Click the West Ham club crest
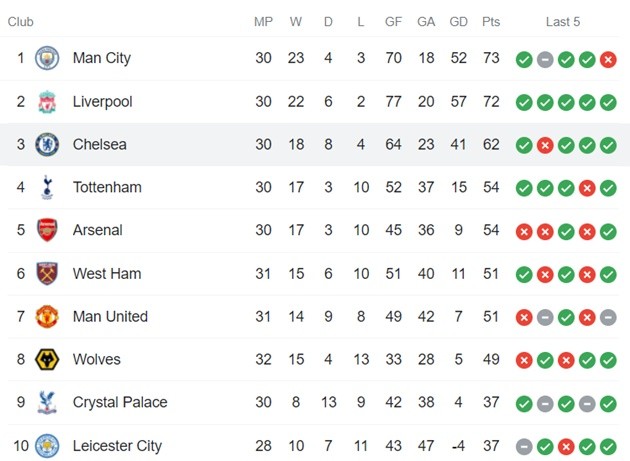Viewport: 630px width, 461px height. click(47, 273)
